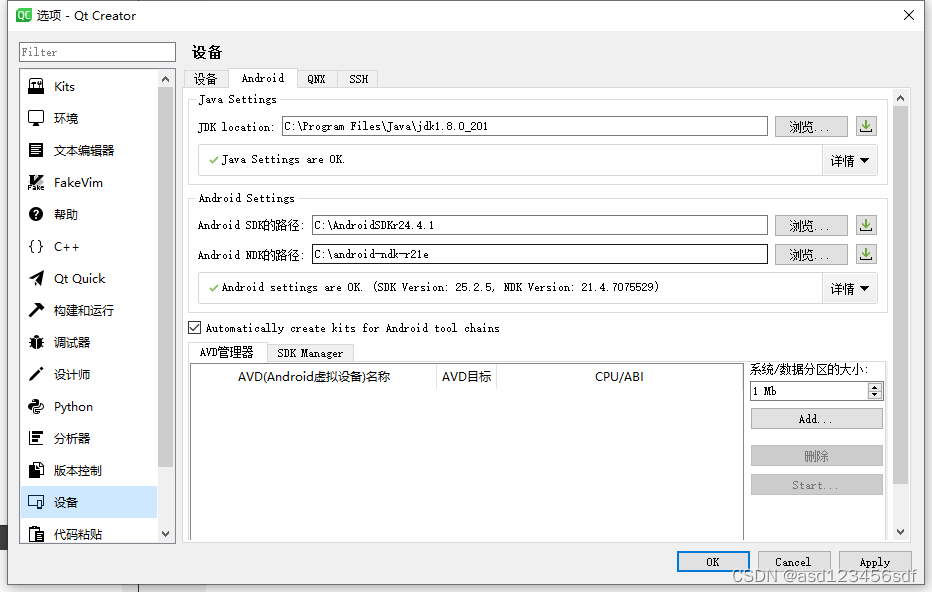Open the 调试器 bug icon
The width and height of the screenshot is (932, 592).
pyautogui.click(x=36, y=342)
